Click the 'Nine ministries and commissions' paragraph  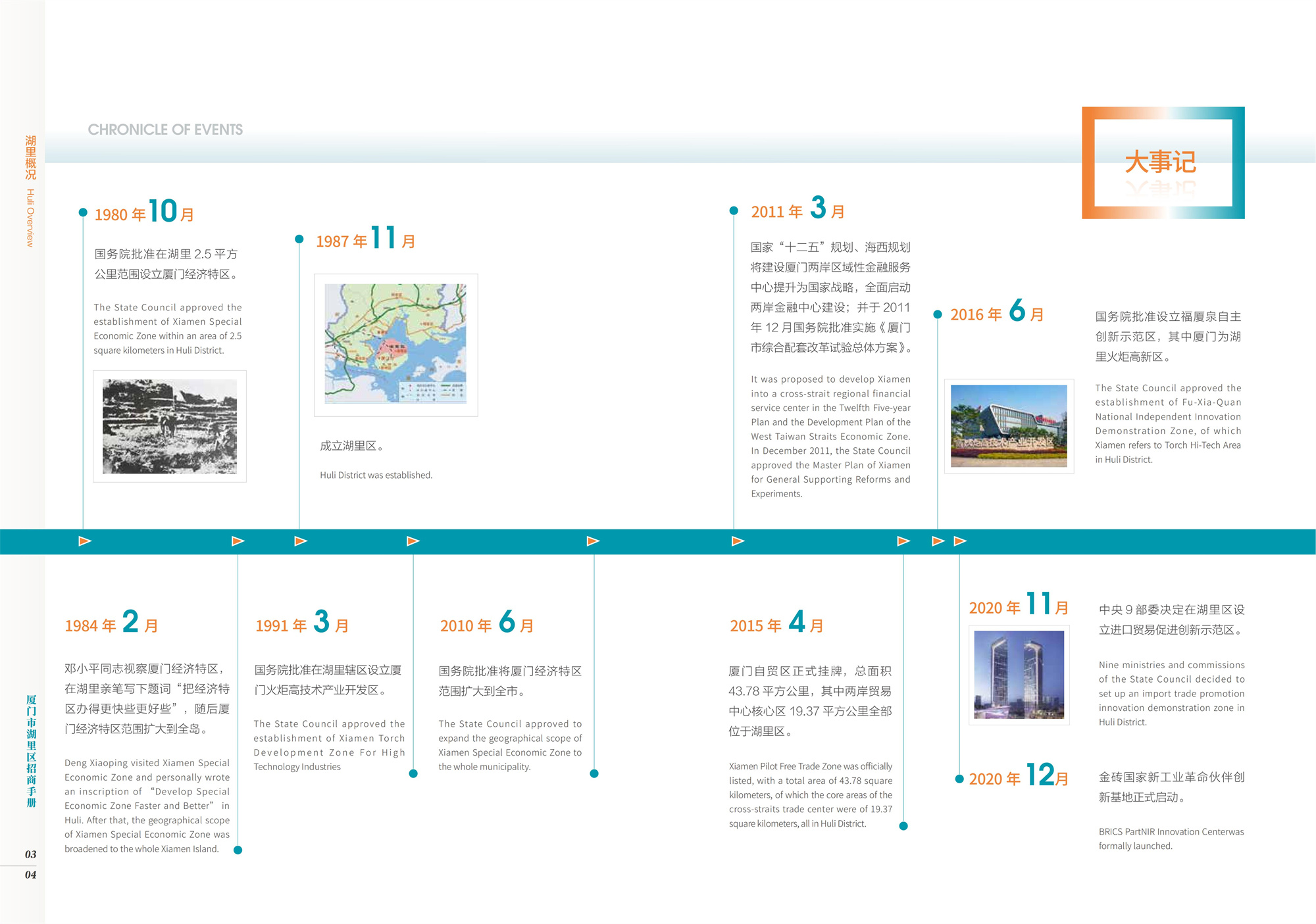point(1171,693)
